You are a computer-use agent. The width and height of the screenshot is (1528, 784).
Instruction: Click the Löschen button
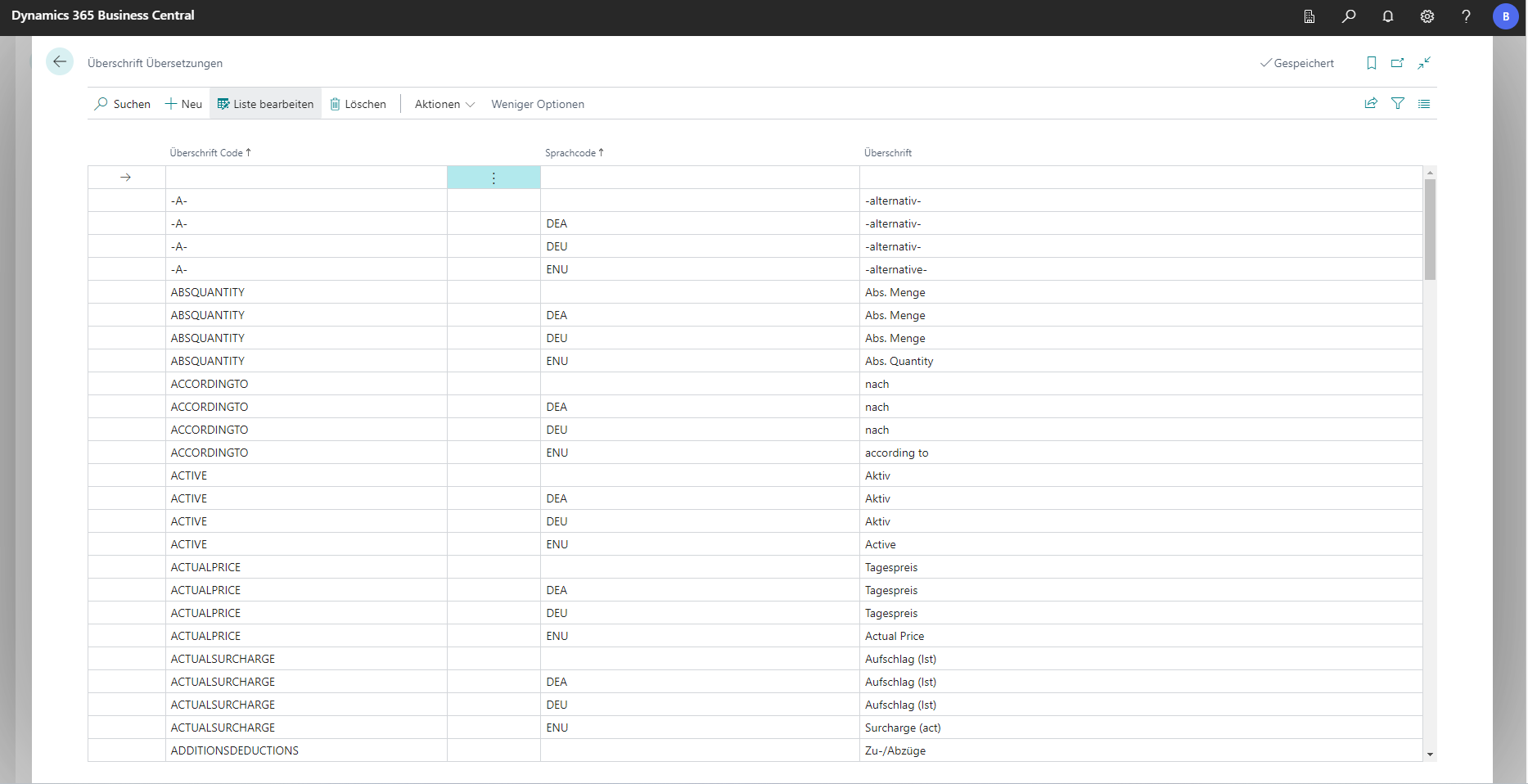click(x=358, y=104)
